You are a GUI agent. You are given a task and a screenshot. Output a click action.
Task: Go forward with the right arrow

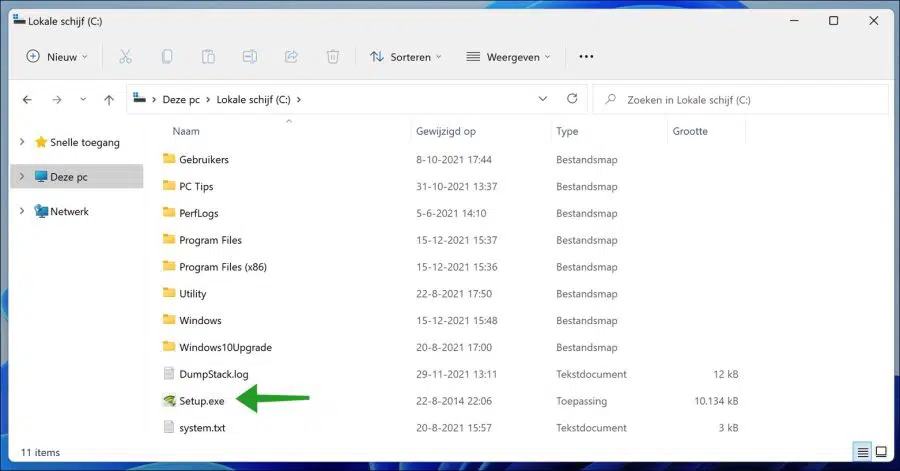(56, 100)
